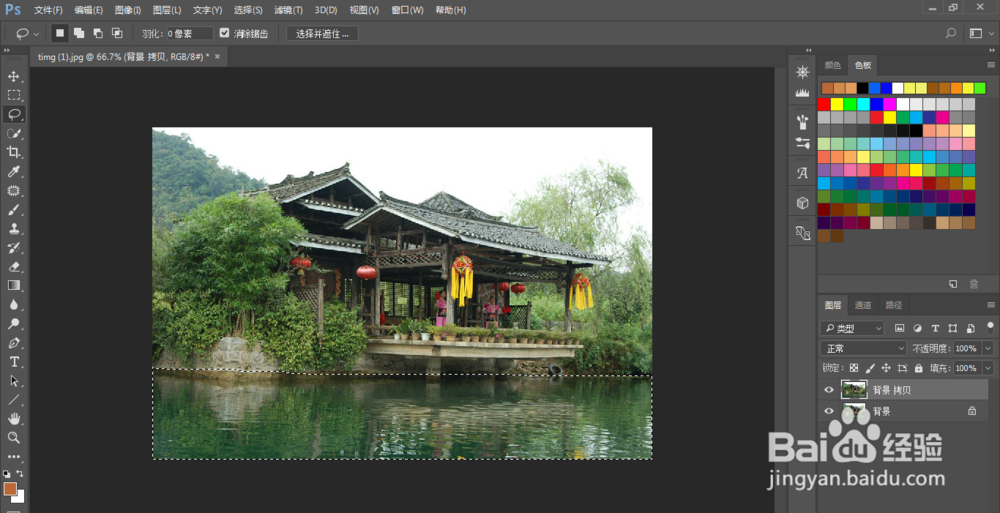Choose New Selection mode button
This screenshot has width=1000, height=513.
click(60, 33)
